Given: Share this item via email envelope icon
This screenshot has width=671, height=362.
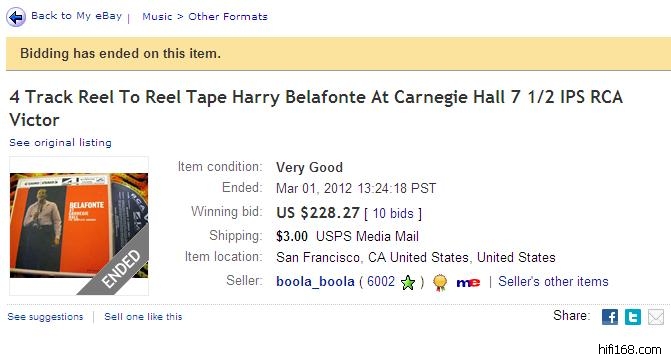Looking at the screenshot, I should click(656, 317).
